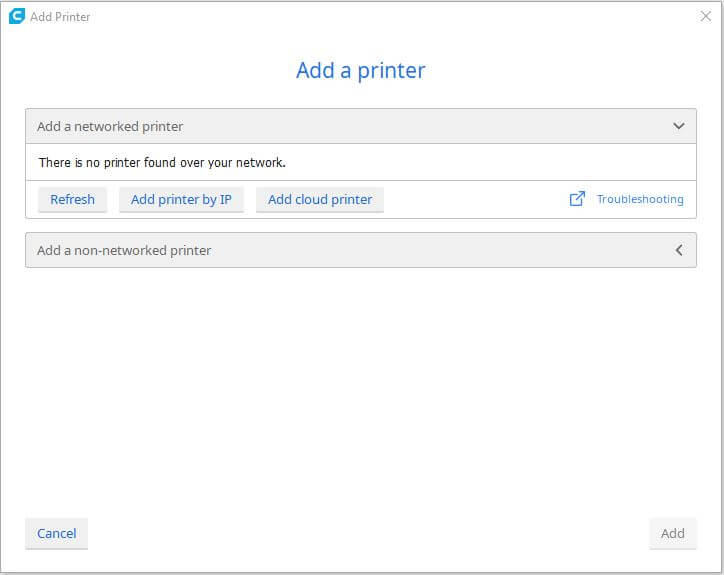This screenshot has width=724, height=575.
Task: Click empty space right of the no-printer message
Action: point(490,162)
